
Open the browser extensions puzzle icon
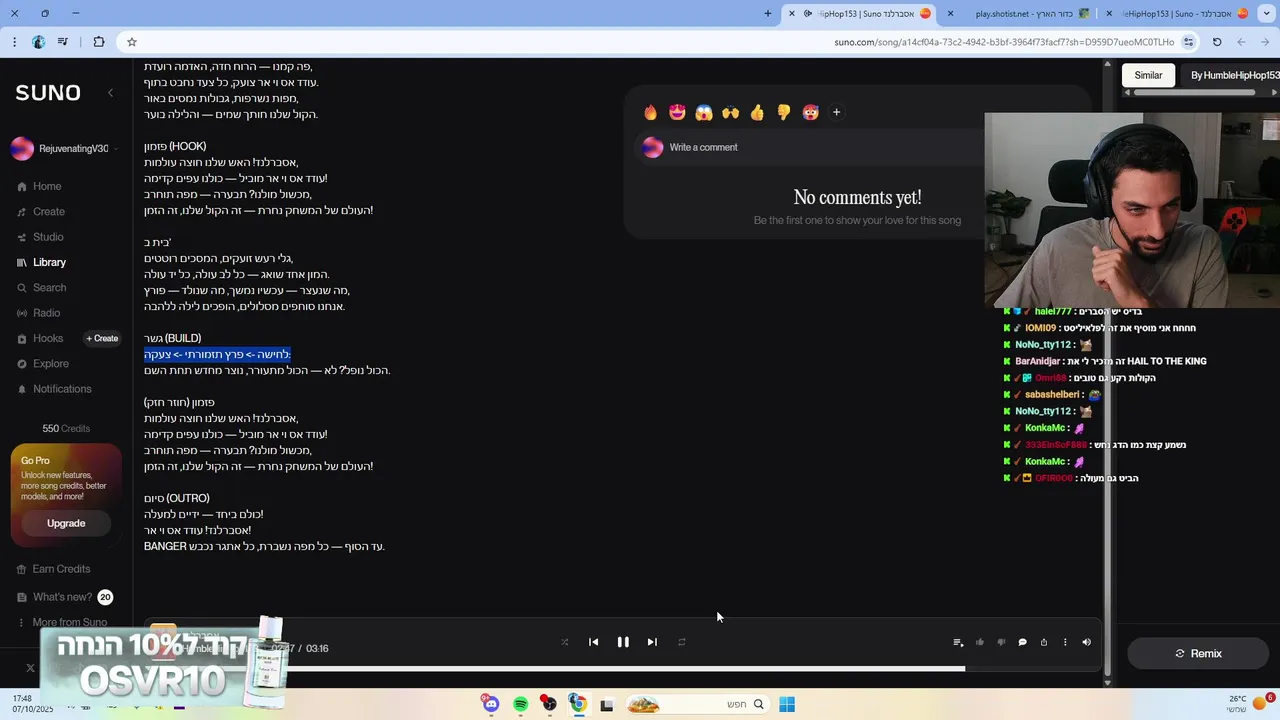[98, 42]
